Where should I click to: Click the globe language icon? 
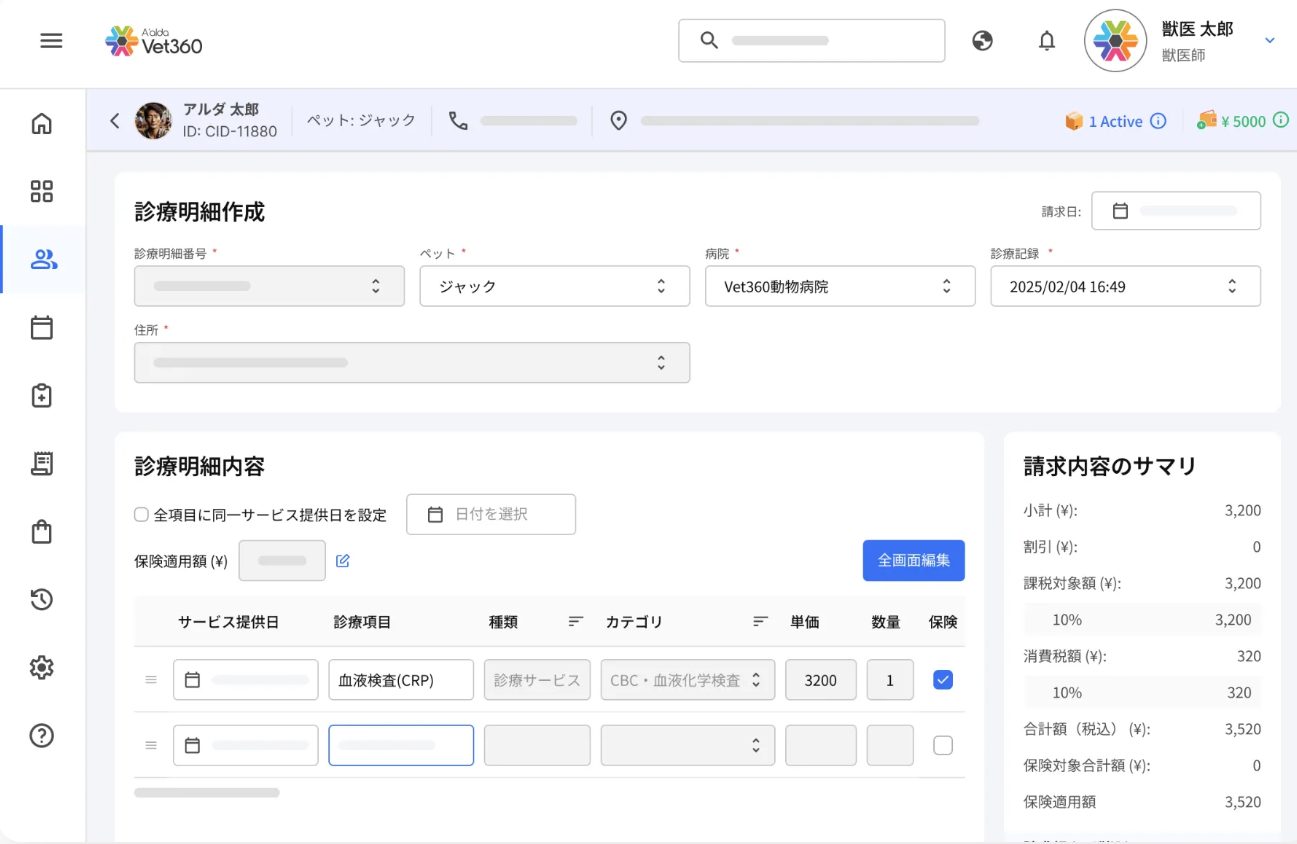tap(982, 41)
